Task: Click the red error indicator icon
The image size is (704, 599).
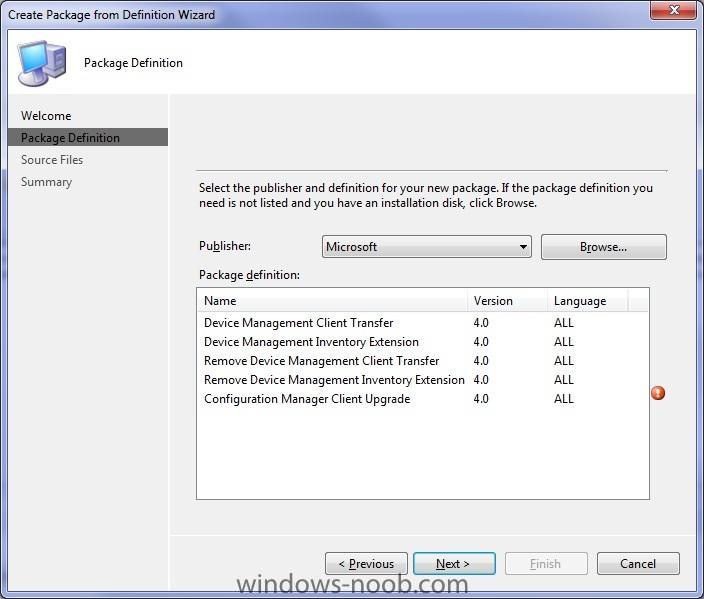Action: click(x=658, y=393)
